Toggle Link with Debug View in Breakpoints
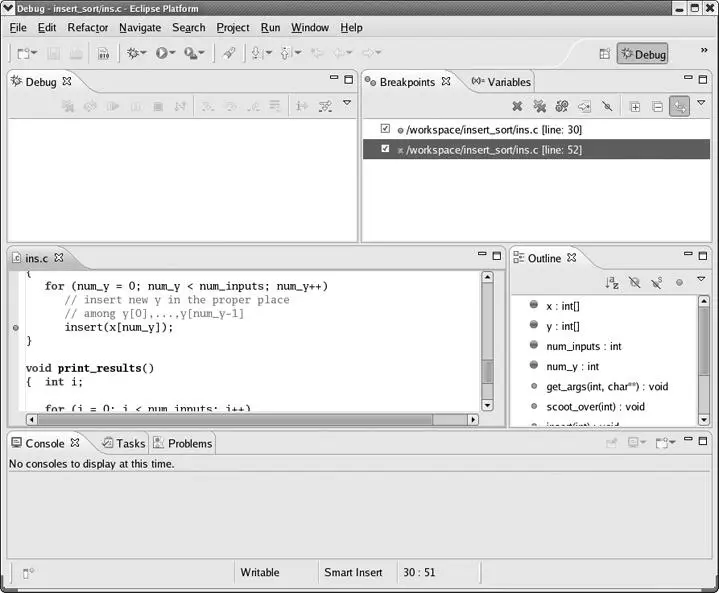This screenshot has width=719, height=593. pos(680,106)
